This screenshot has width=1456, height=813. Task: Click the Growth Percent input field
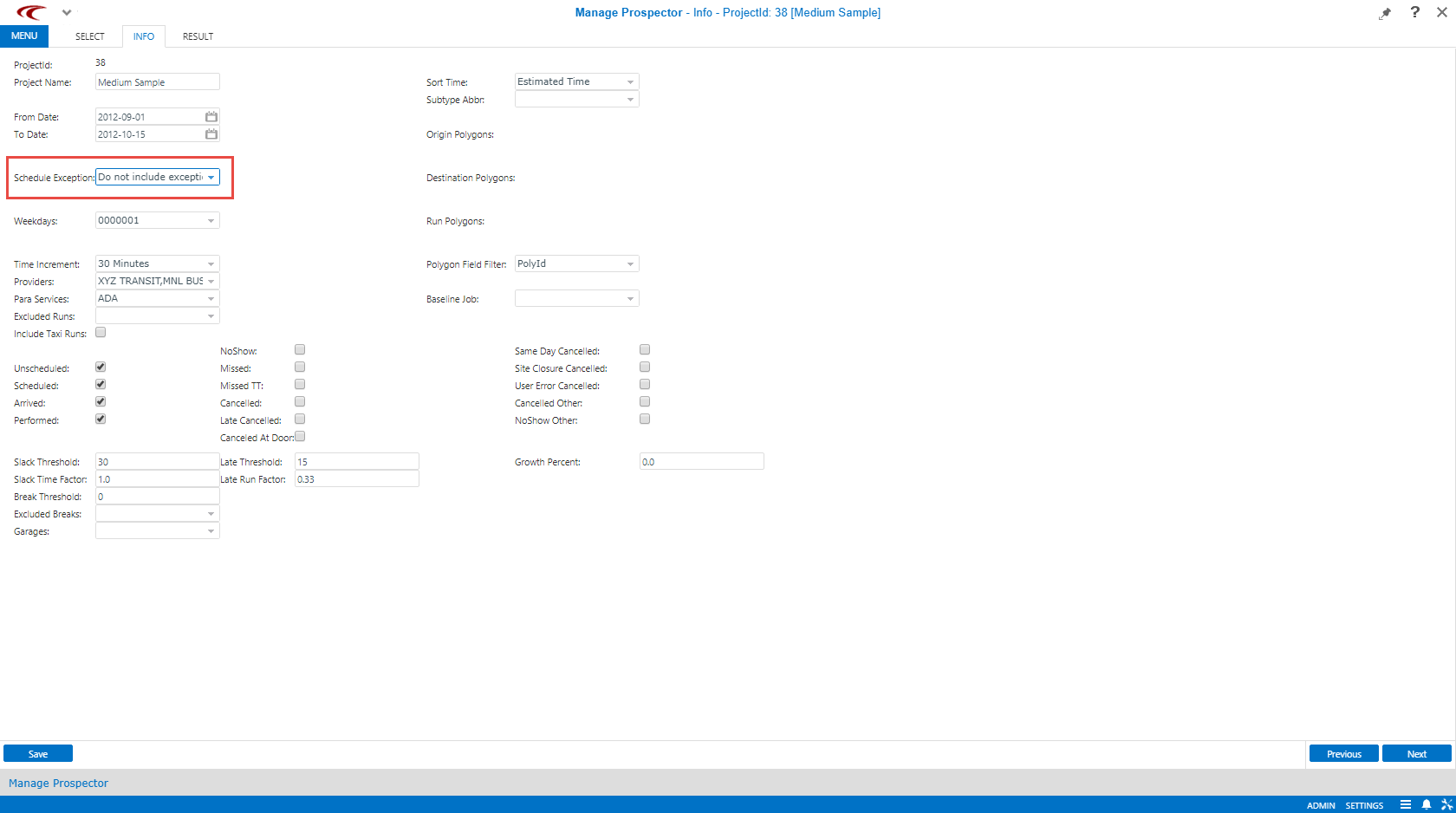click(x=701, y=462)
